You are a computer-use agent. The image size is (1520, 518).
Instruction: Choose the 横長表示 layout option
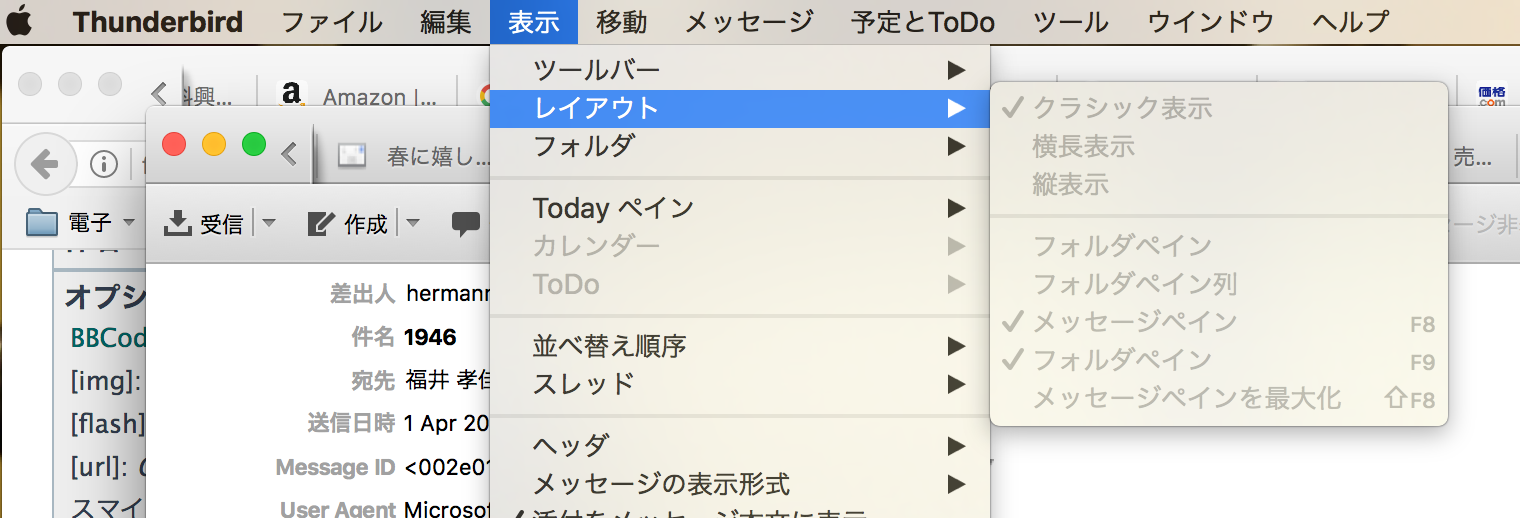pyautogui.click(x=1083, y=146)
